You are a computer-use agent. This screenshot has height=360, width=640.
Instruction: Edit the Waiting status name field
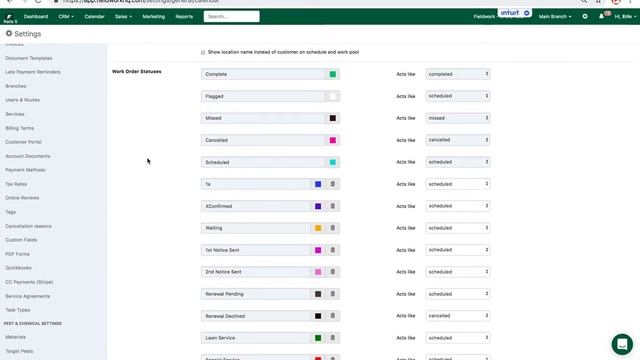(256, 228)
